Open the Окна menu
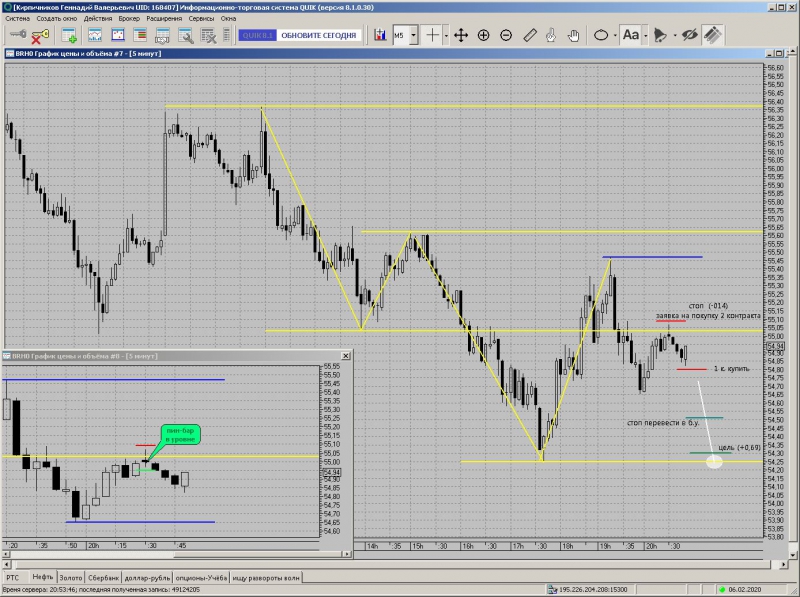The width and height of the screenshot is (800, 597). point(228,18)
